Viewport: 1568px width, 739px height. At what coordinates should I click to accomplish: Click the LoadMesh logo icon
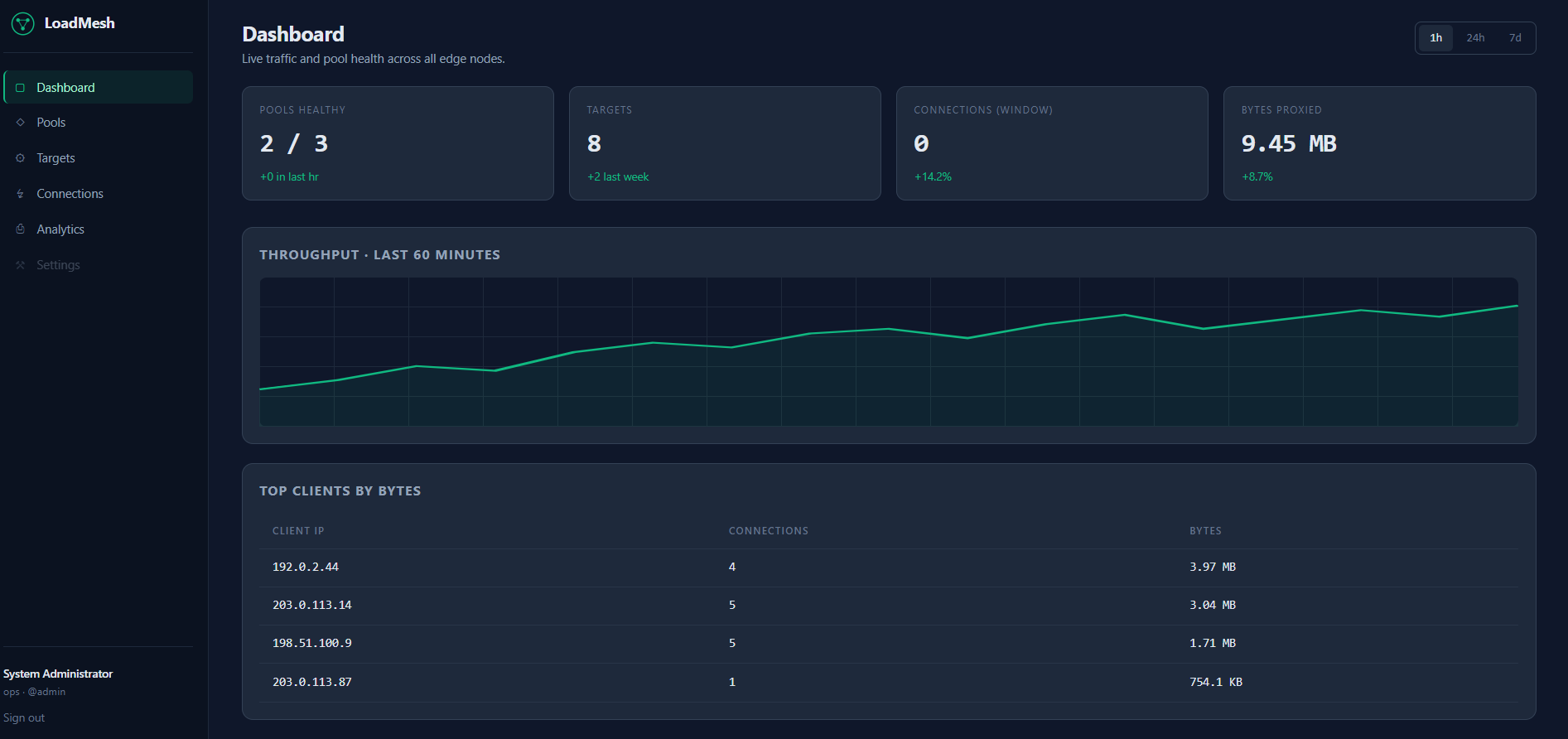click(22, 24)
